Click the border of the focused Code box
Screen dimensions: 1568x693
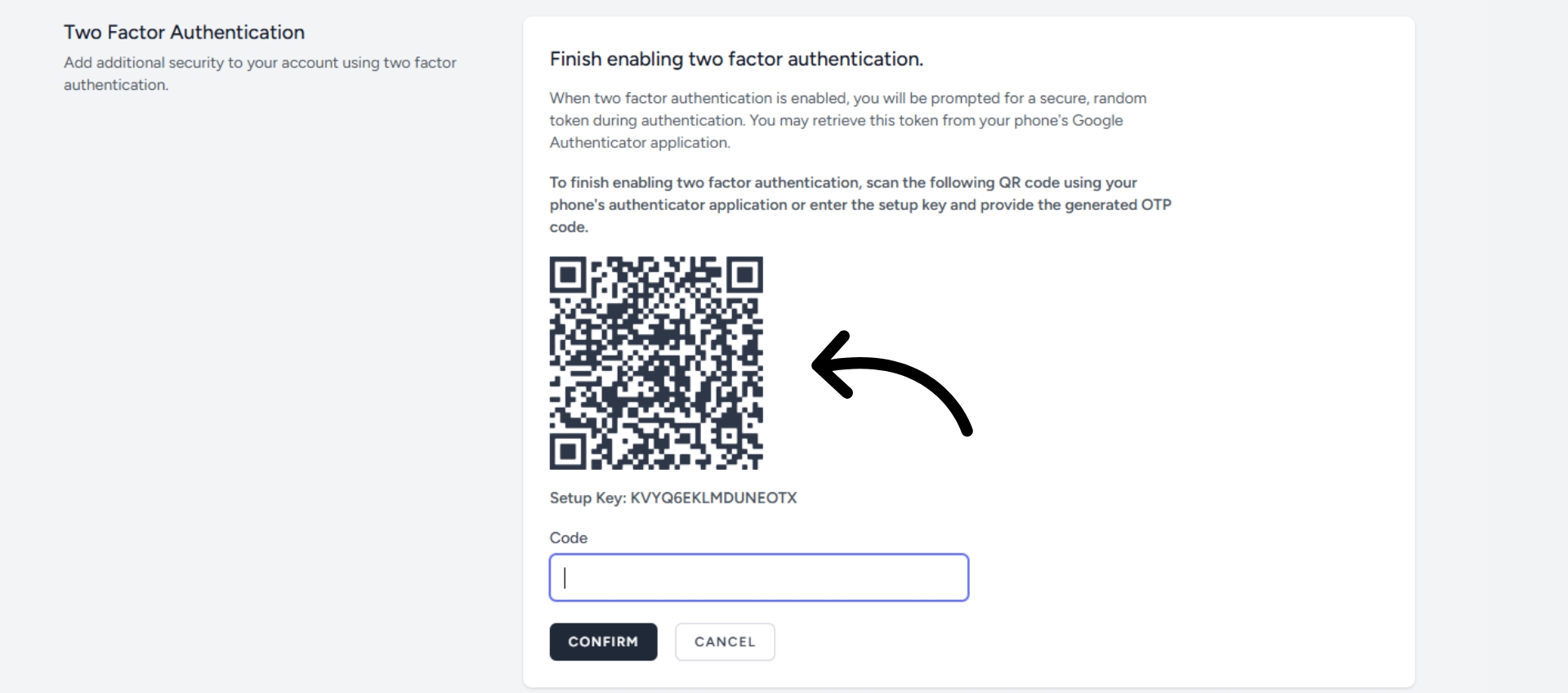tap(758, 555)
